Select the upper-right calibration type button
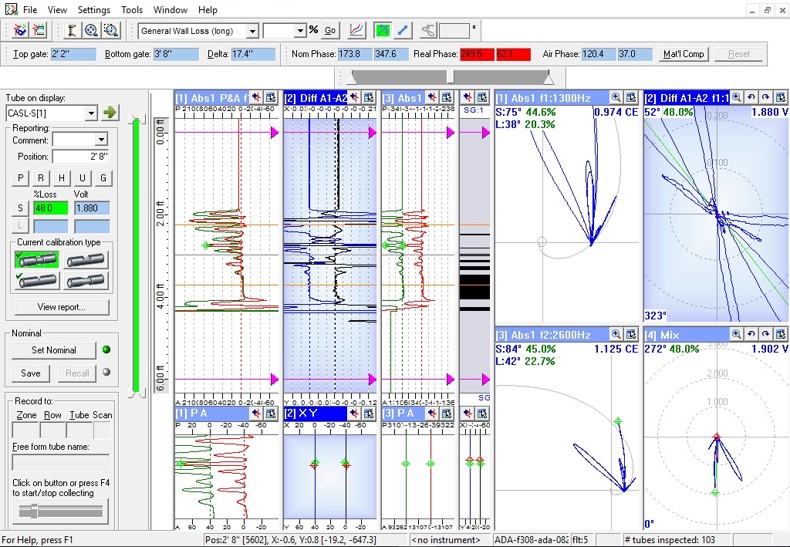Image resolution: width=790 pixels, height=547 pixels. coord(86,259)
